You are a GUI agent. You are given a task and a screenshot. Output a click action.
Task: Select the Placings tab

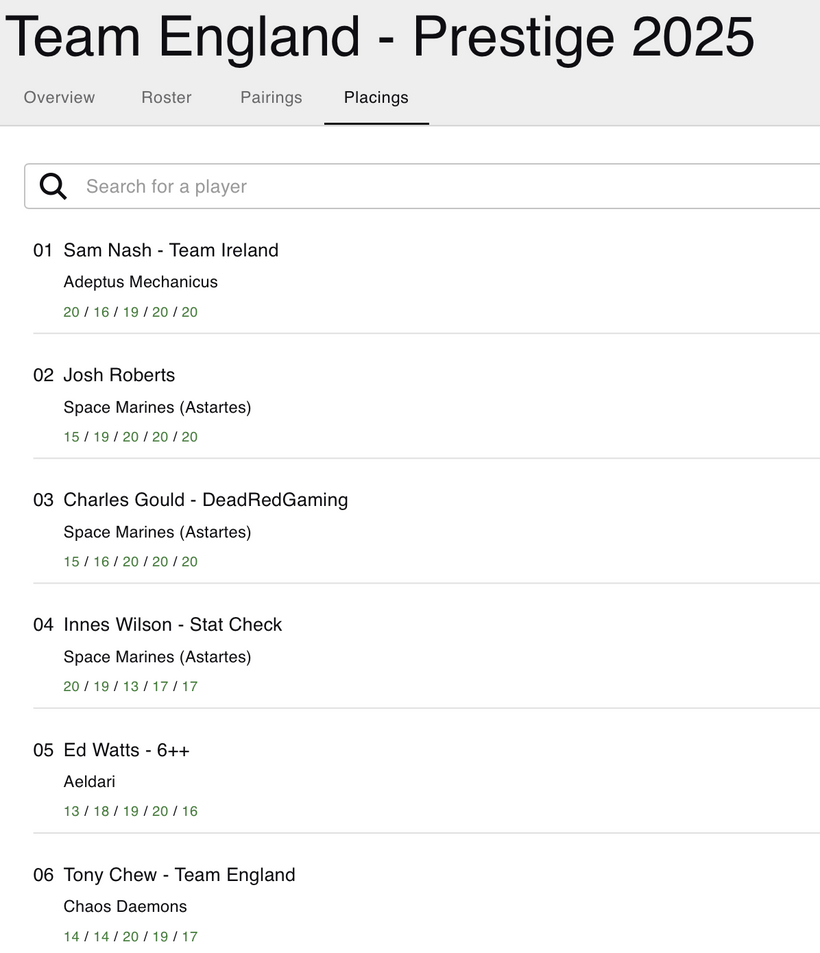(376, 97)
